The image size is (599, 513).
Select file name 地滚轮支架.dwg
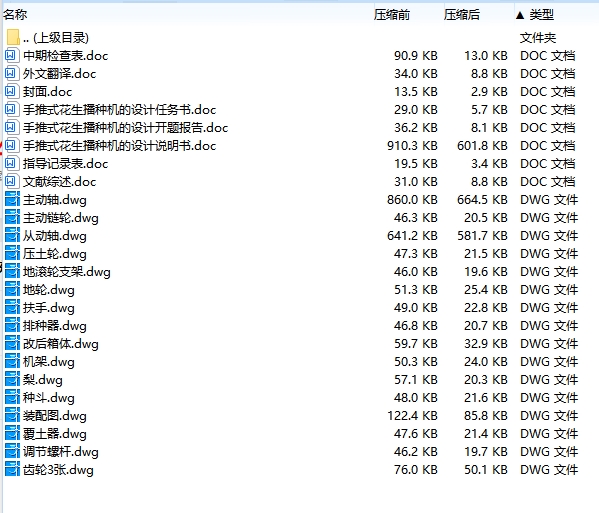pyautogui.click(x=66, y=272)
